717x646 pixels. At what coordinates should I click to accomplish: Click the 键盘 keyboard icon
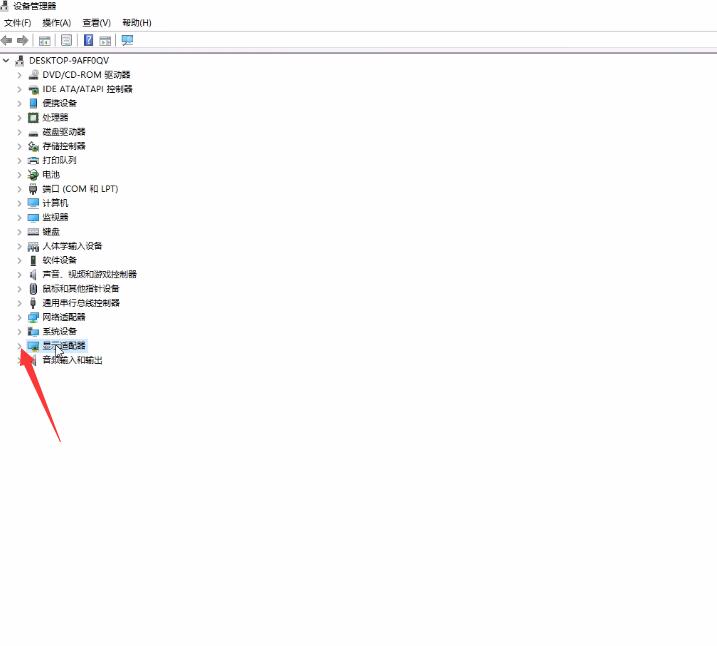[x=33, y=232]
